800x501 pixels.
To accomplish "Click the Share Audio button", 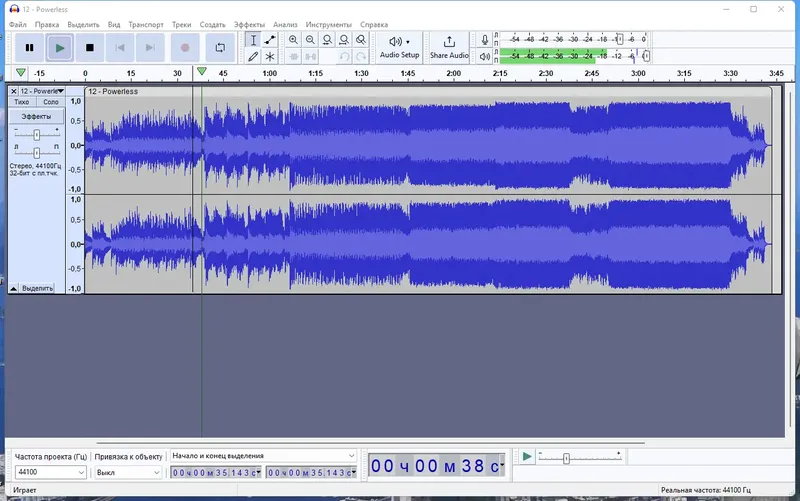I will (449, 48).
